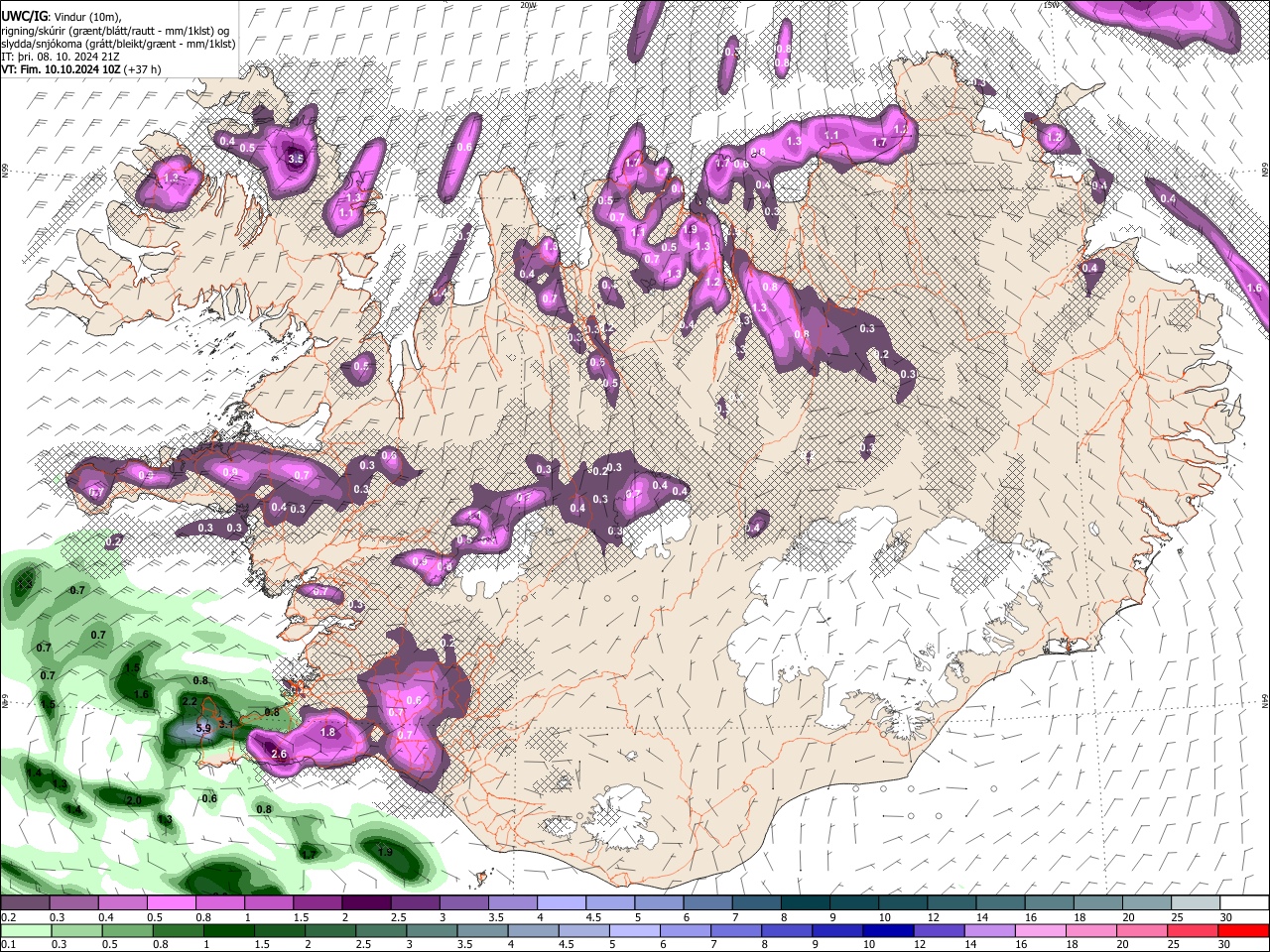
Task: Click the 'slydda/snjókoma (grátt/bleikt/grænt' legend description line
Action: [x=118, y=44]
